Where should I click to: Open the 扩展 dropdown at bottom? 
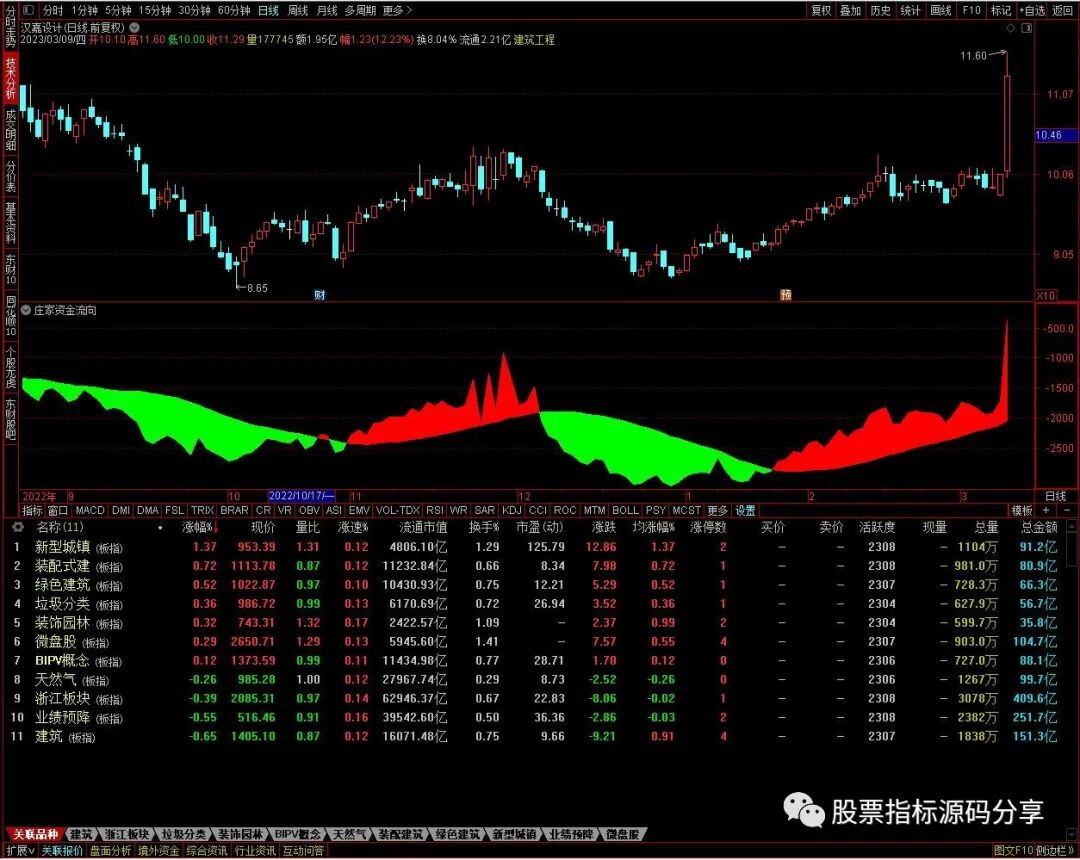21,851
